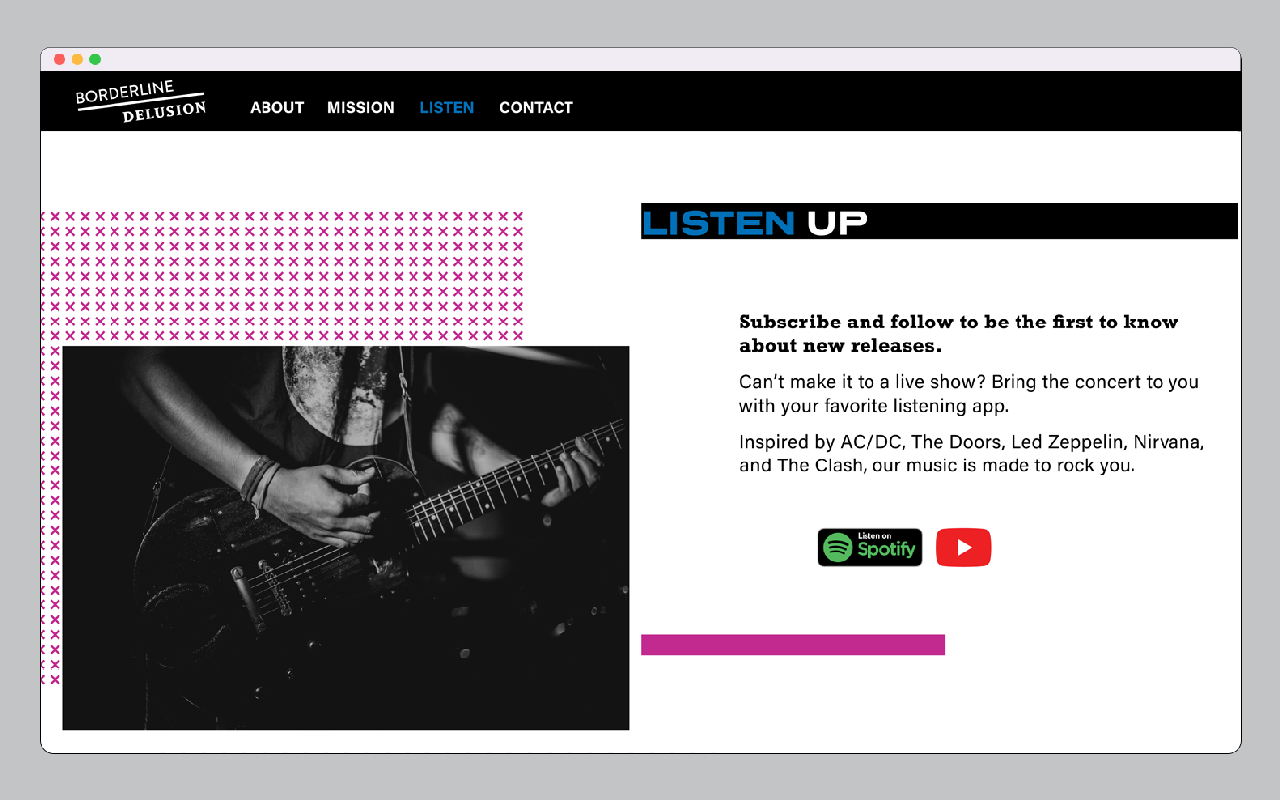Viewport: 1280px width, 800px height.
Task: Select the highlighted LISTEN nav item
Action: pos(447,107)
